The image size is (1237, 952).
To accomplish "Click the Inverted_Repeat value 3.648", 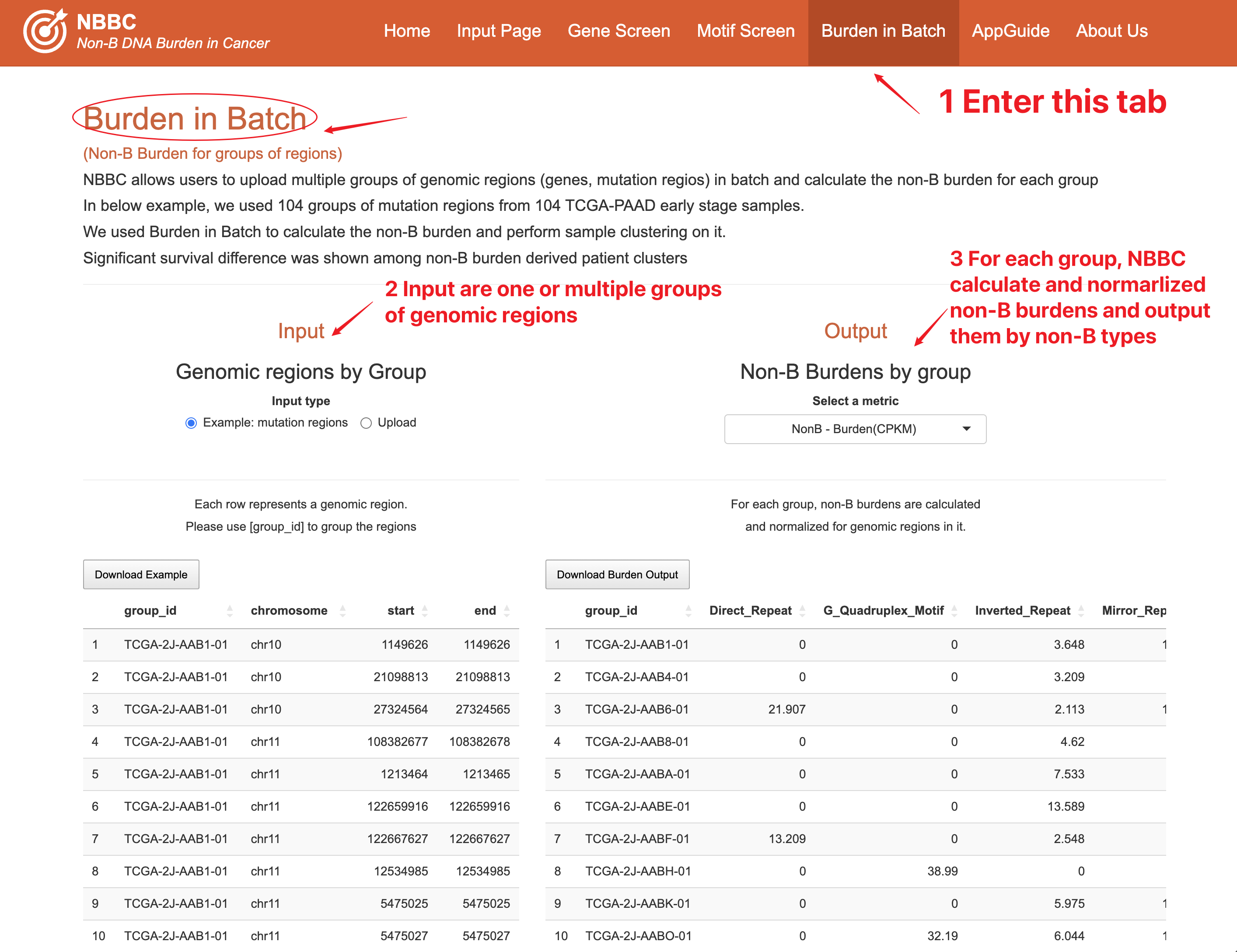I will [1069, 645].
